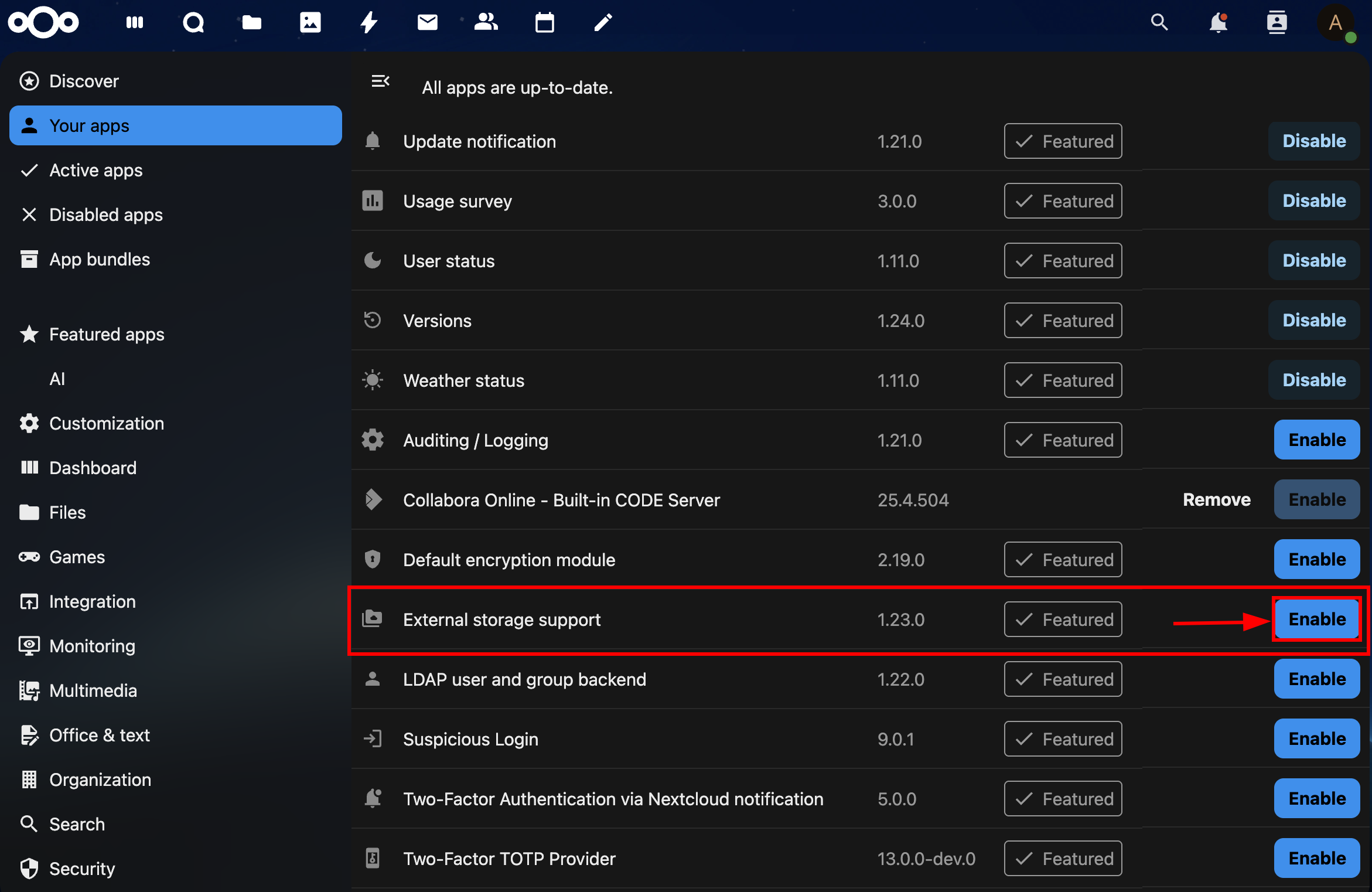Open the Contacts icon in top bar

[486, 23]
